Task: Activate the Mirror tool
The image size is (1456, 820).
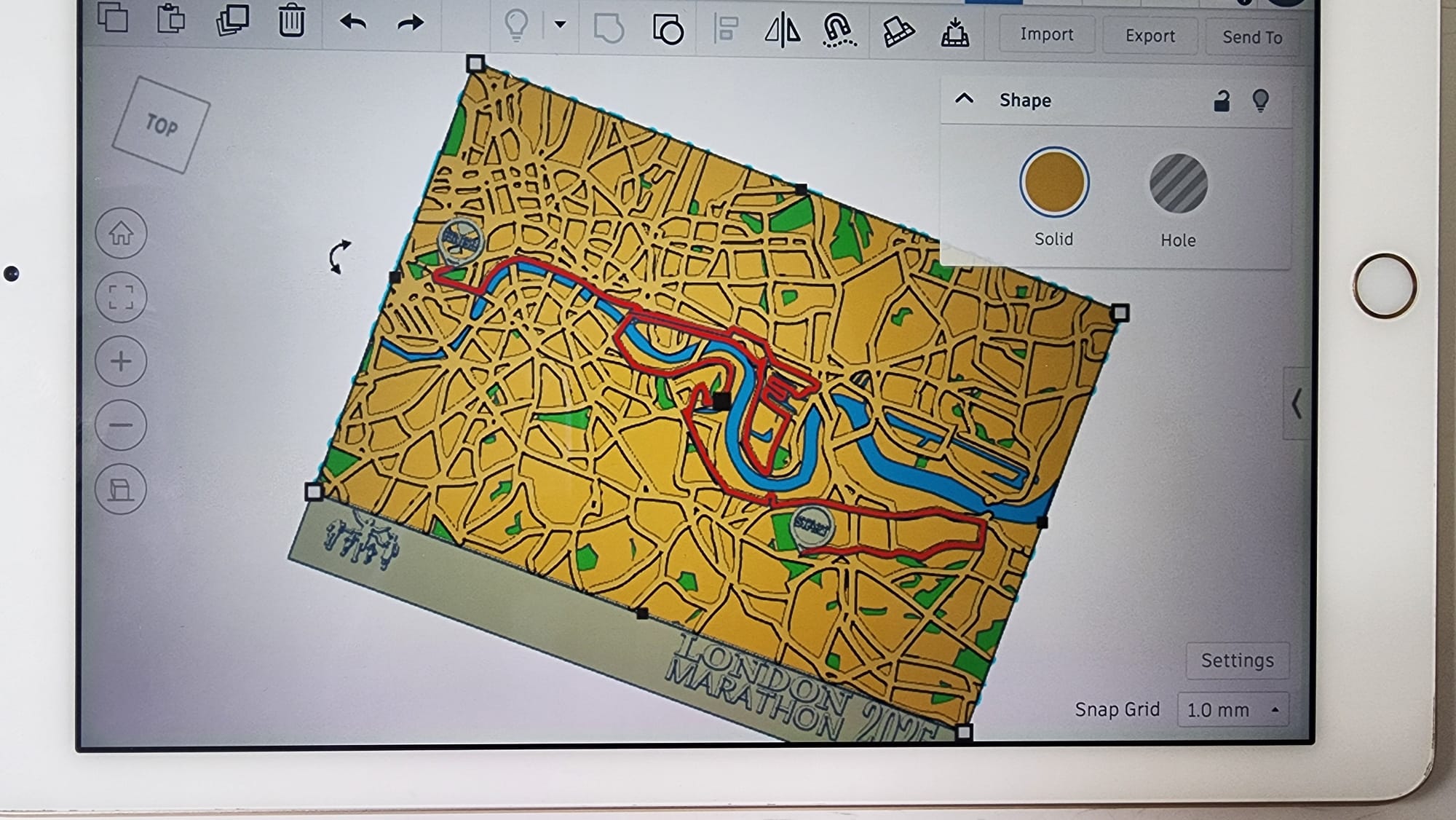Action: (783, 31)
